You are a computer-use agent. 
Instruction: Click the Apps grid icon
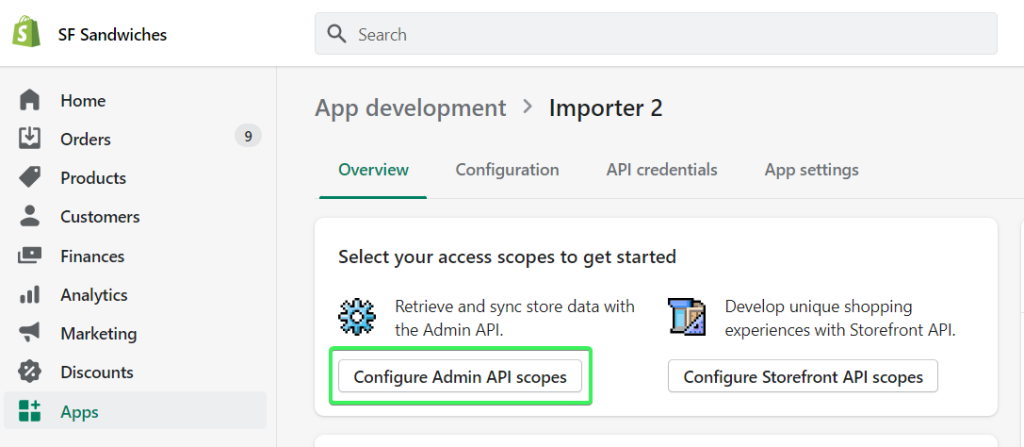pos(30,411)
